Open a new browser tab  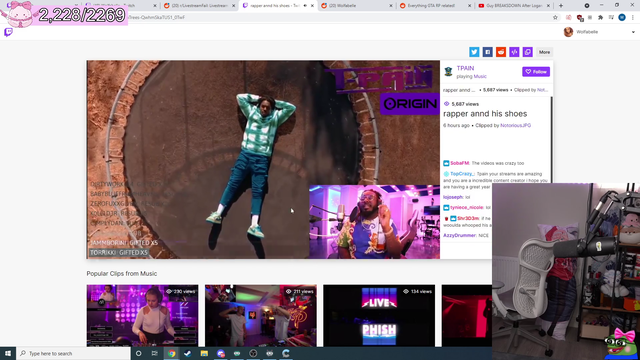click(561, 6)
